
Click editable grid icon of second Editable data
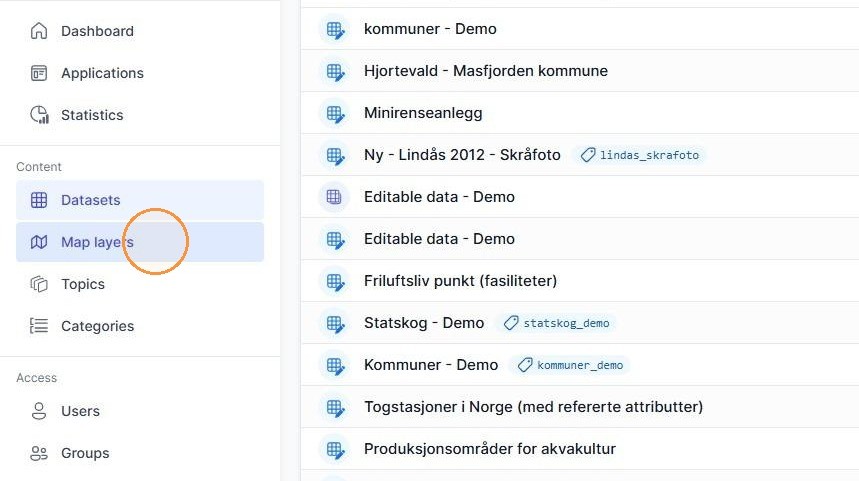[335, 239]
